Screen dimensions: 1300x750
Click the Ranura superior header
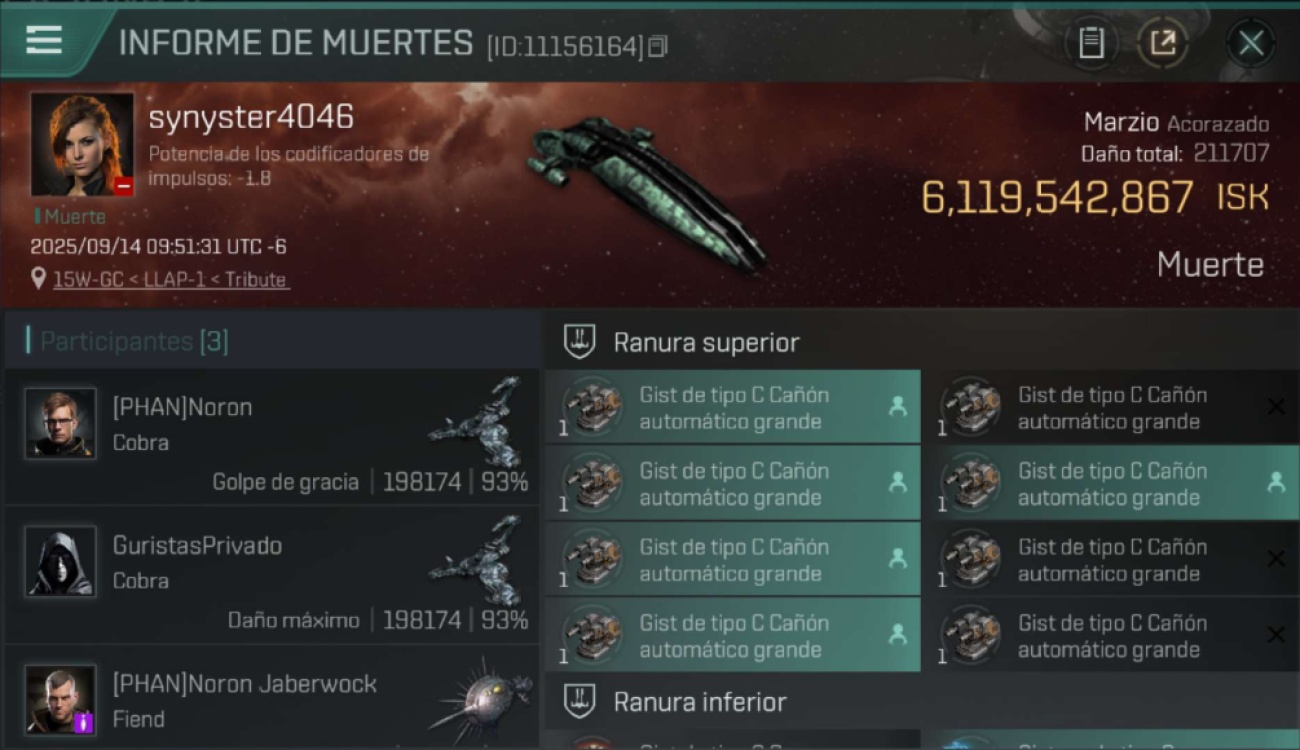(x=707, y=343)
